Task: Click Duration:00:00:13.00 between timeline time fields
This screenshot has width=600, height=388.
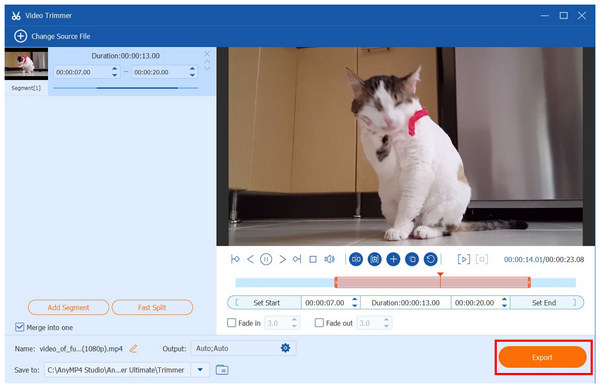Action: (x=406, y=303)
